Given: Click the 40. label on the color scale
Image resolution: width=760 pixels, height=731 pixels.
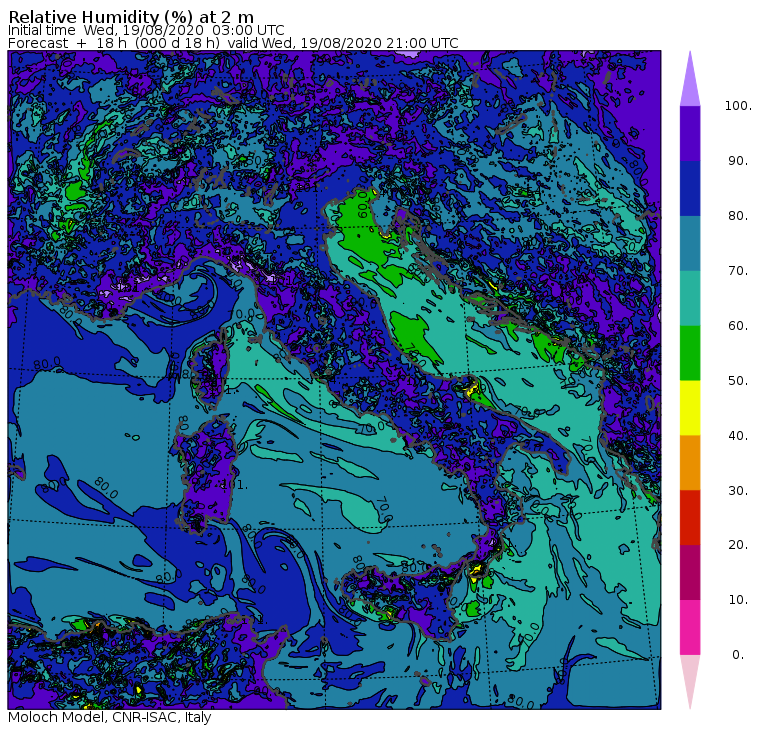Looking at the screenshot, I should tap(738, 436).
